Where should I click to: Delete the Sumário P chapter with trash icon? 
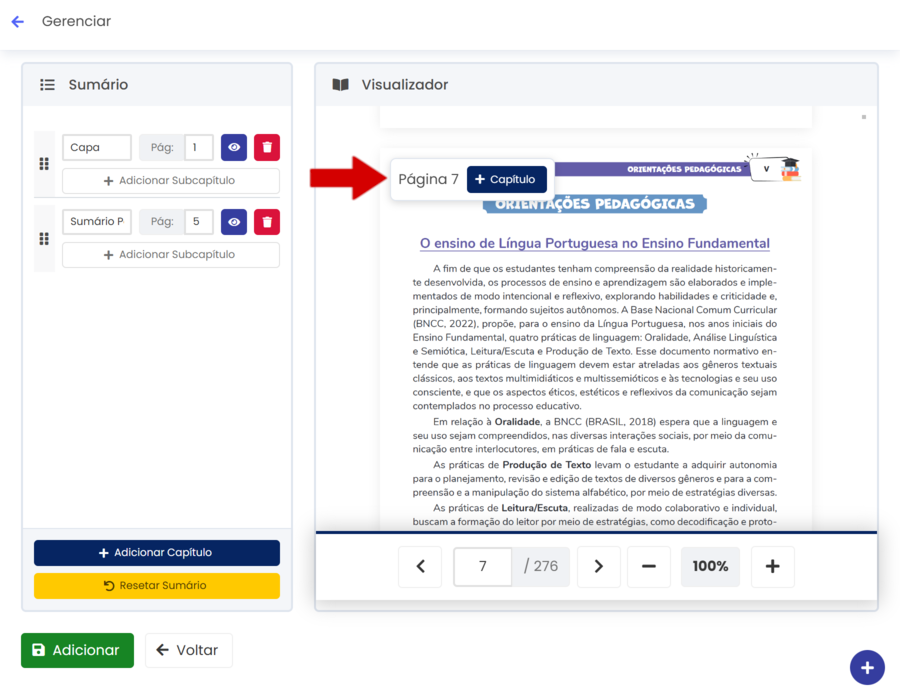tap(267, 222)
